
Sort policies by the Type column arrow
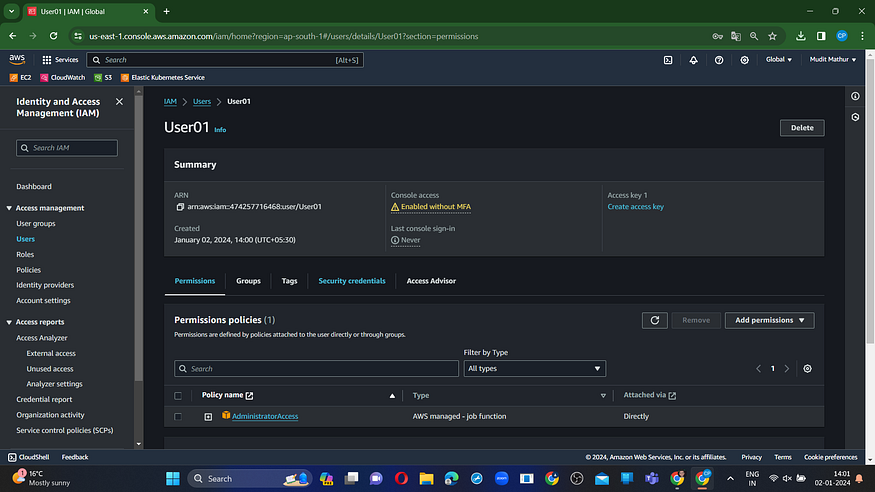coord(603,395)
